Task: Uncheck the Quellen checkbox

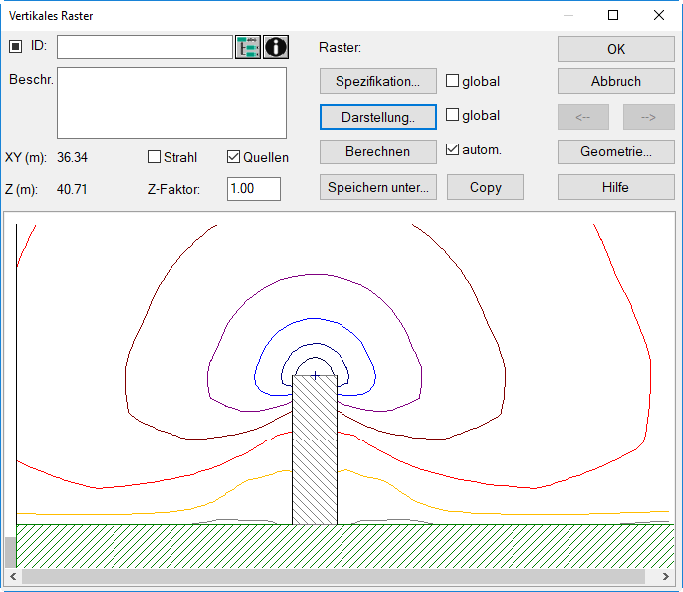Action: [233, 157]
